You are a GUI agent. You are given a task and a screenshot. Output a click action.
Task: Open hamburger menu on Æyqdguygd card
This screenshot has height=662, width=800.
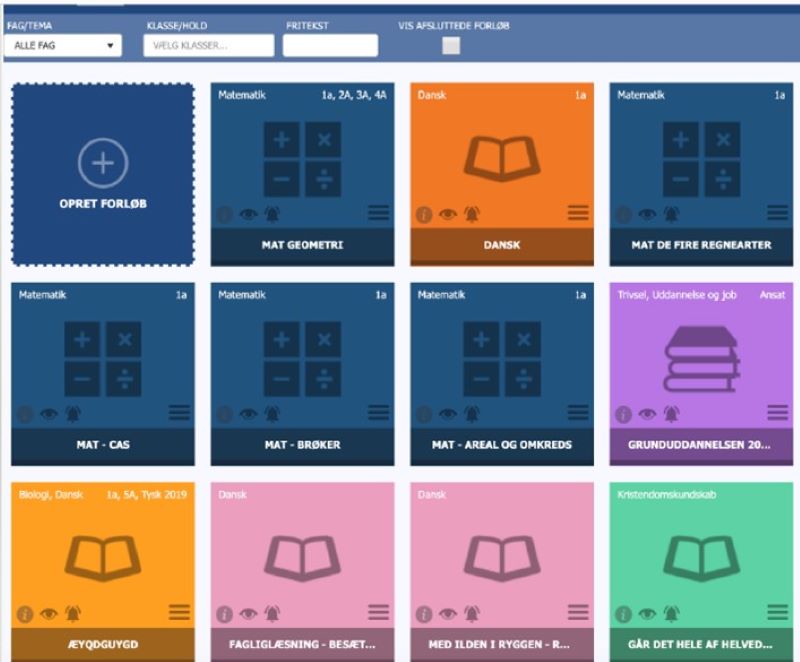pyautogui.click(x=179, y=612)
